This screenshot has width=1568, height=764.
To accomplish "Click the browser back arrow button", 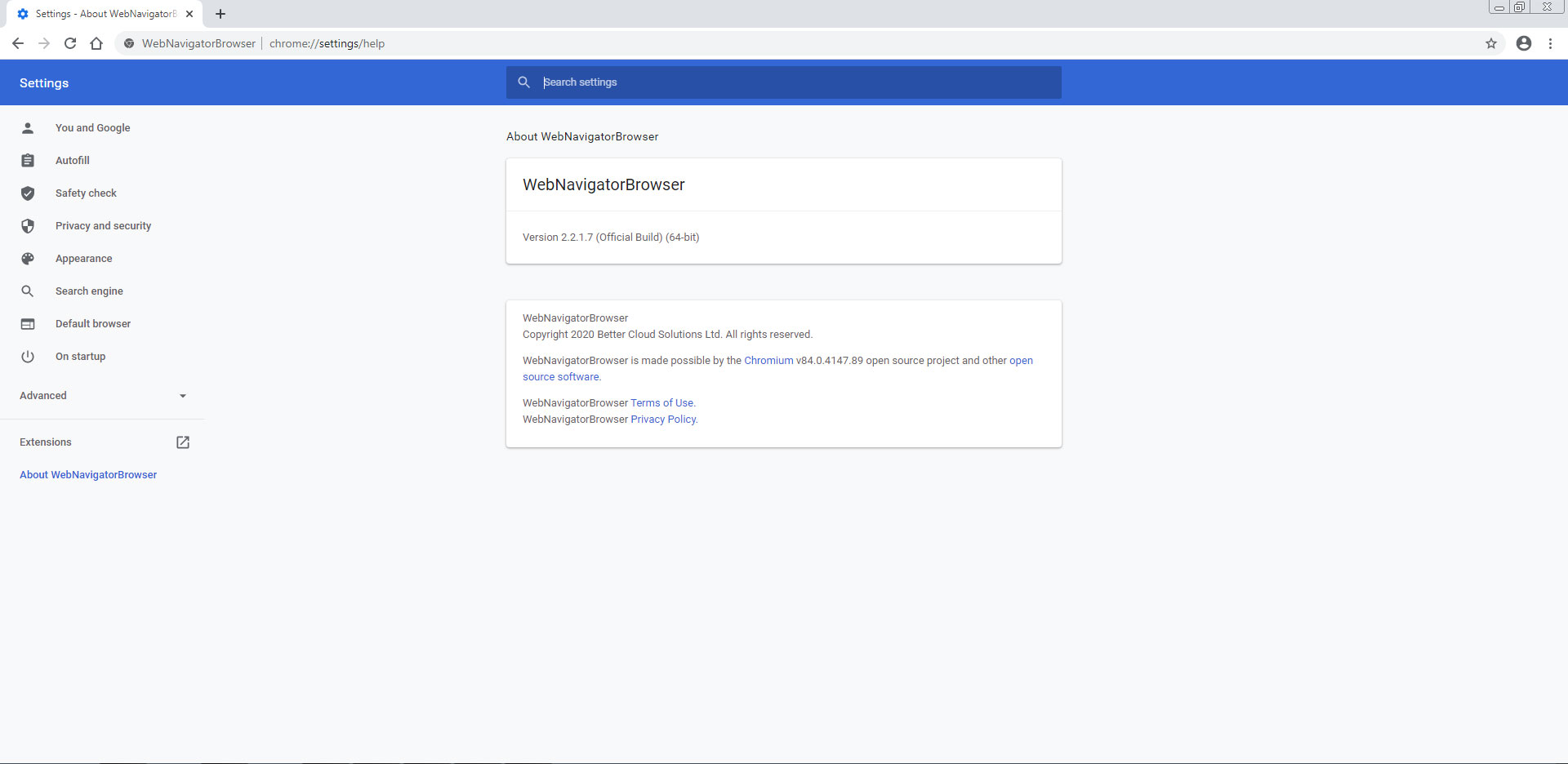I will (18, 43).
